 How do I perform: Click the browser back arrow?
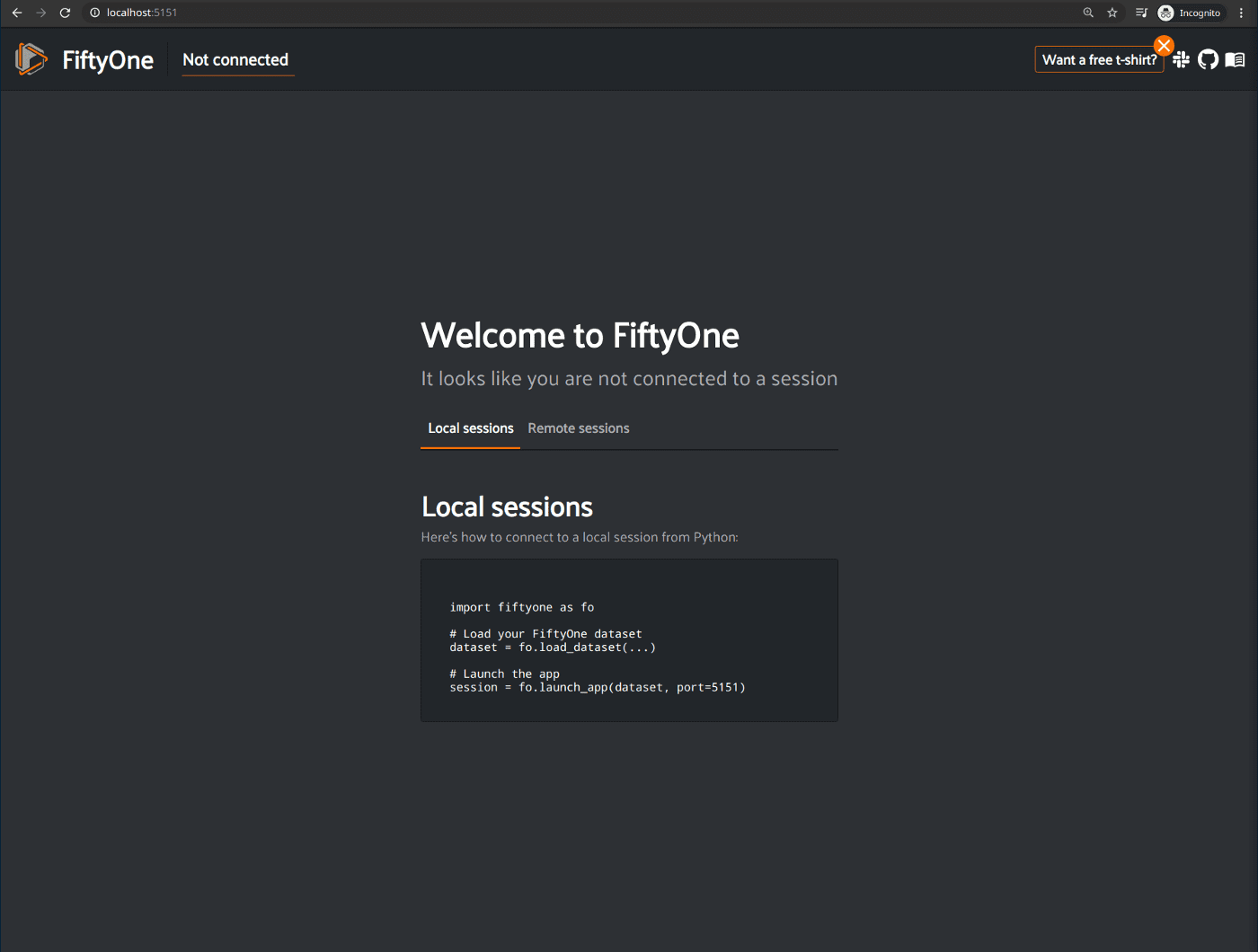[16, 13]
